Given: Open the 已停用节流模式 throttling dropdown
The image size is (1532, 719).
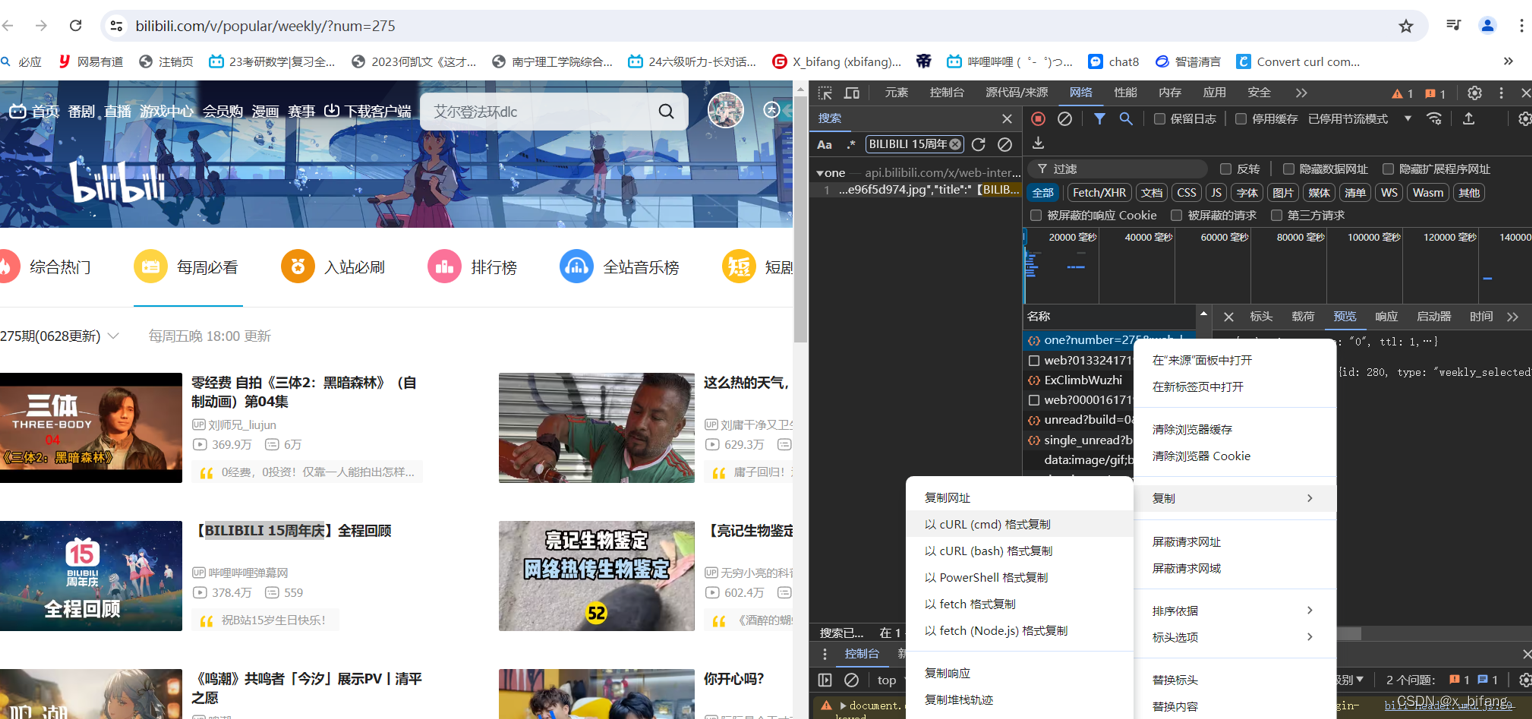Looking at the screenshot, I should tap(1359, 119).
